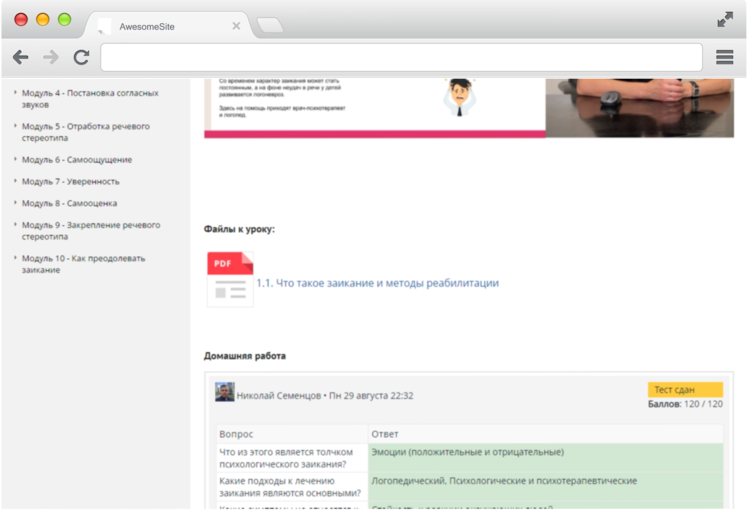The height and width of the screenshot is (510, 749).
Task: Select 'Модуль 6 - Самоощущение'
Action: click(x=77, y=159)
